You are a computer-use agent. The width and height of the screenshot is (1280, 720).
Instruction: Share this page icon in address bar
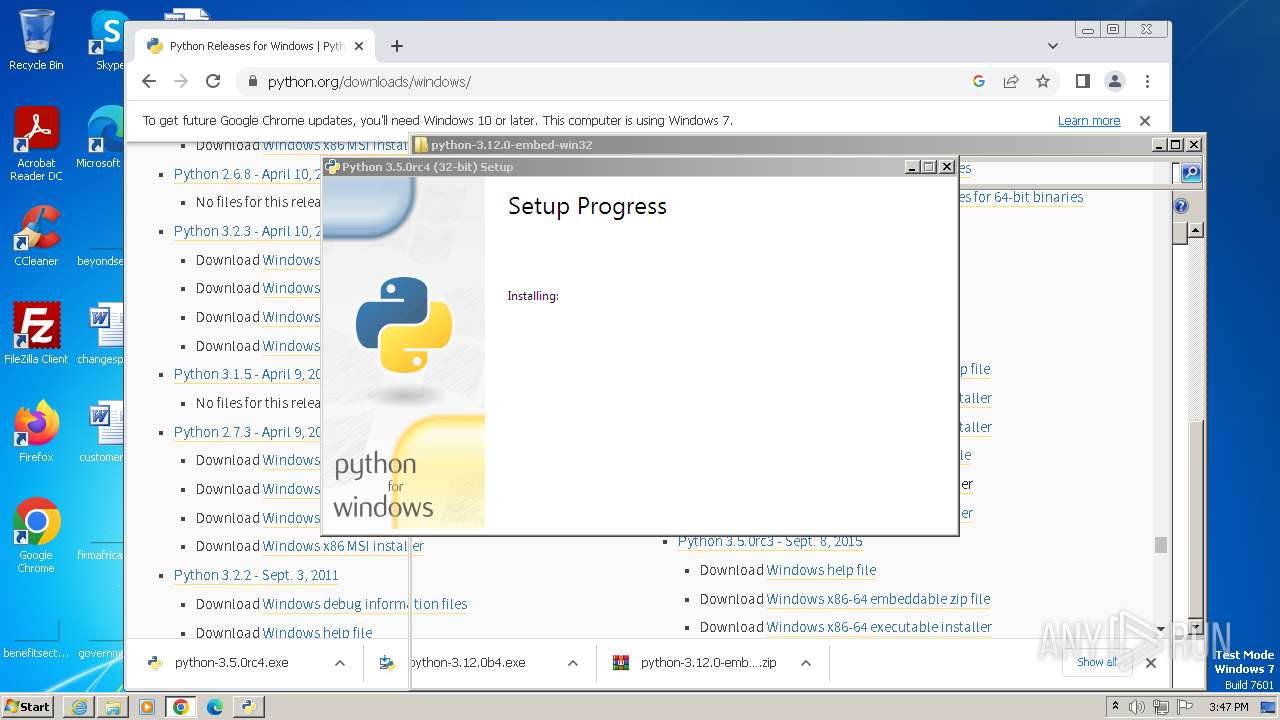pos(1011,81)
